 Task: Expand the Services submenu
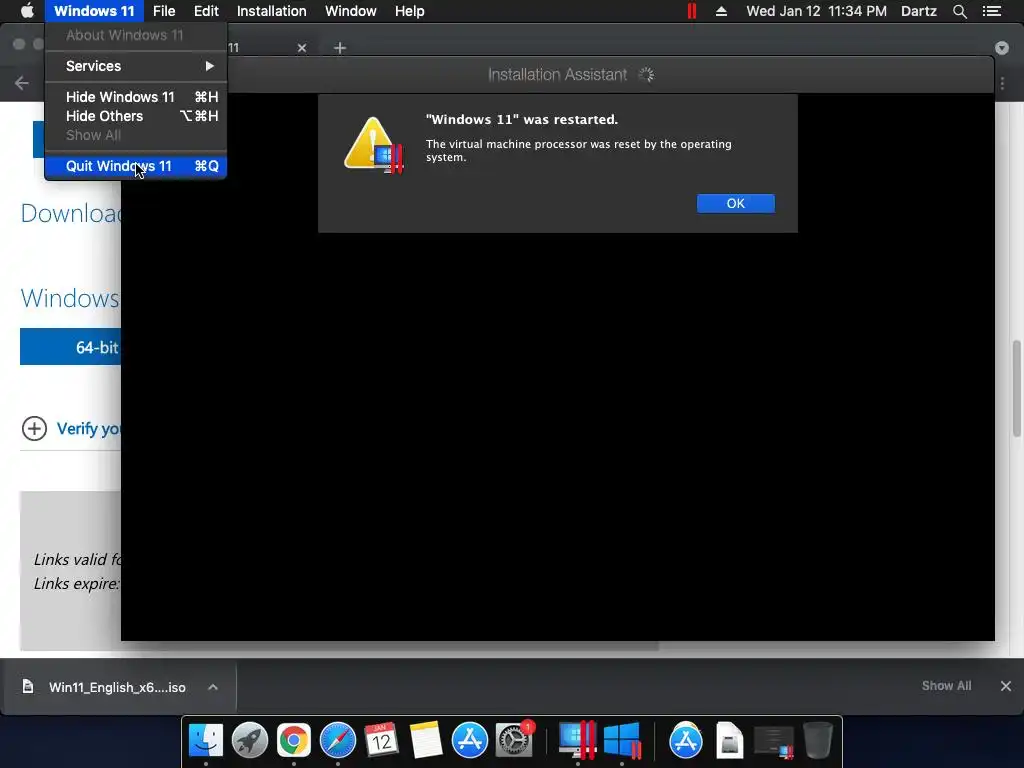[136, 66]
